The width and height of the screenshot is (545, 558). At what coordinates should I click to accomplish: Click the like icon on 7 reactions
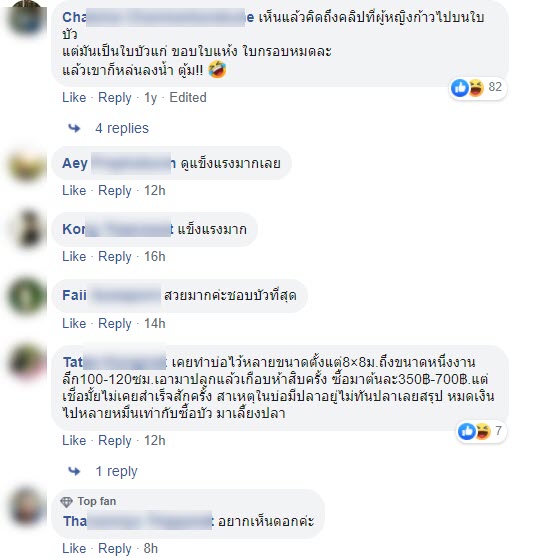pos(467,431)
